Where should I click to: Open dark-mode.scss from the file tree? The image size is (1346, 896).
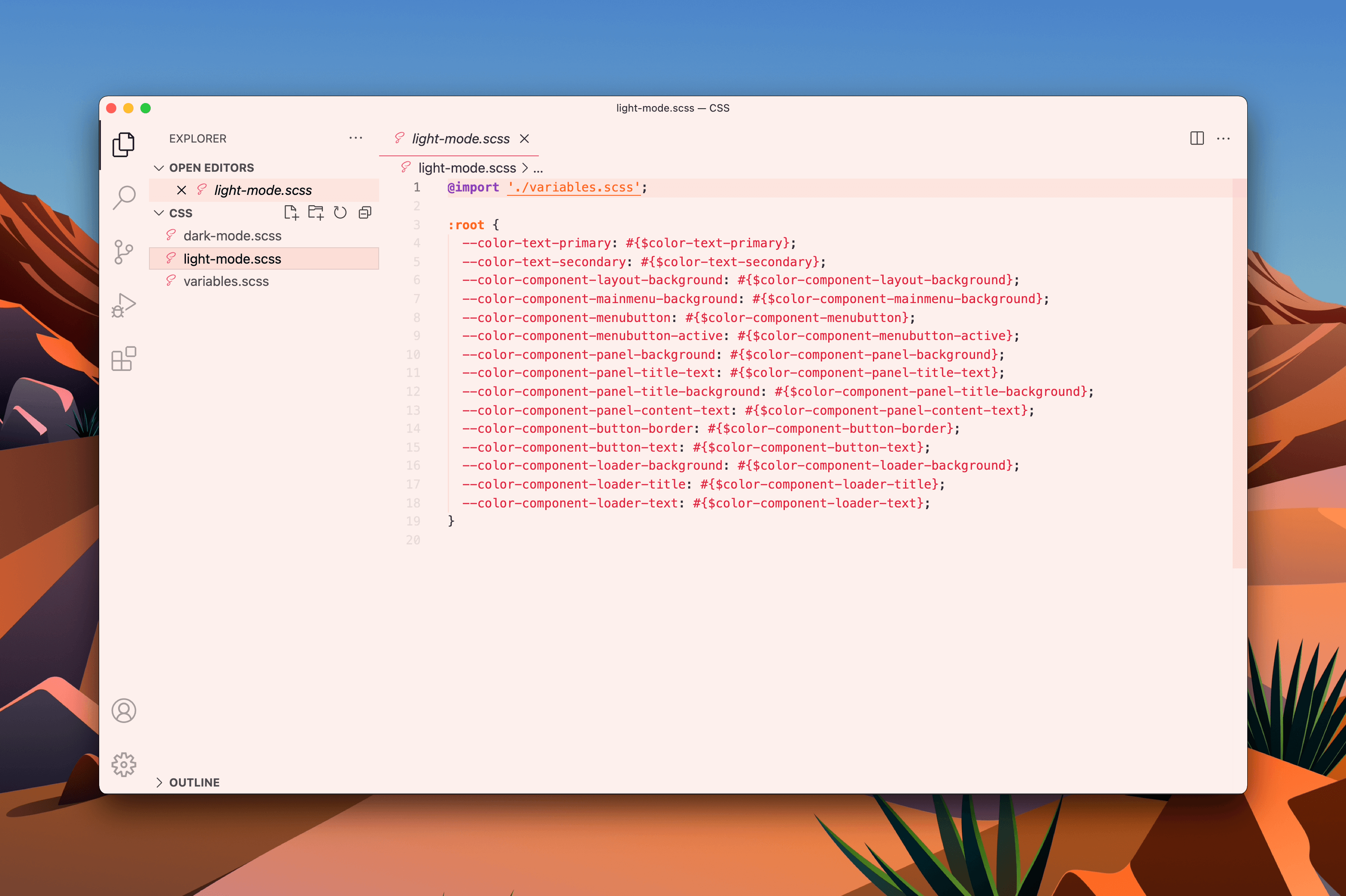[x=232, y=236]
